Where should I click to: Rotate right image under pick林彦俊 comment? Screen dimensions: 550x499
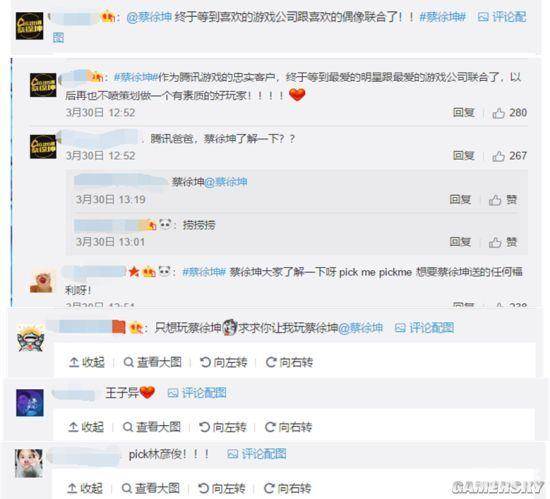287,488
